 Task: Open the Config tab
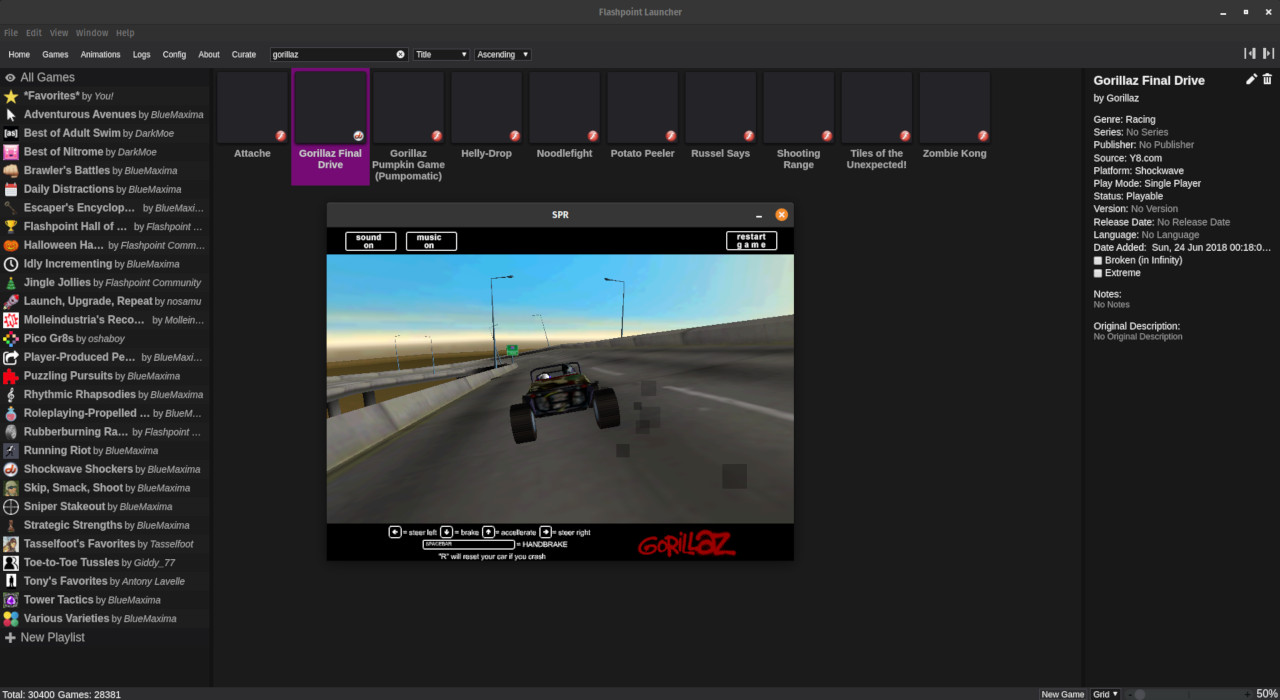tap(174, 54)
